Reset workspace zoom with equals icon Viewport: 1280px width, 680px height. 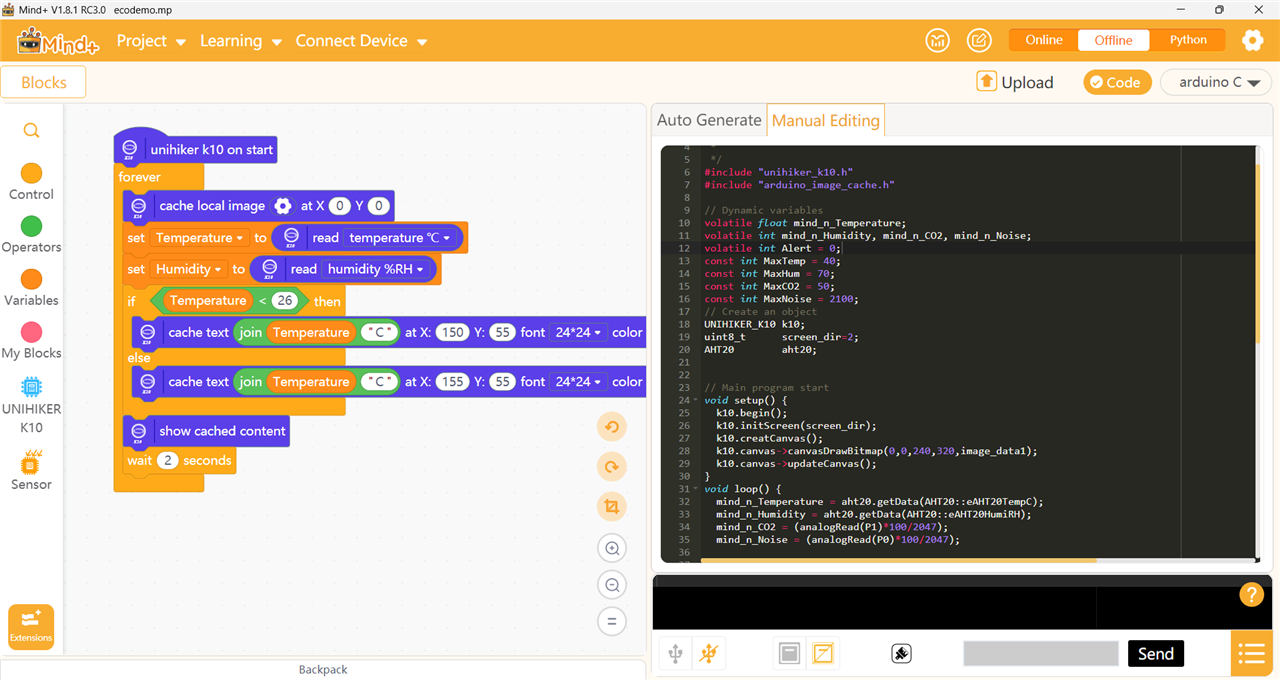coord(612,621)
